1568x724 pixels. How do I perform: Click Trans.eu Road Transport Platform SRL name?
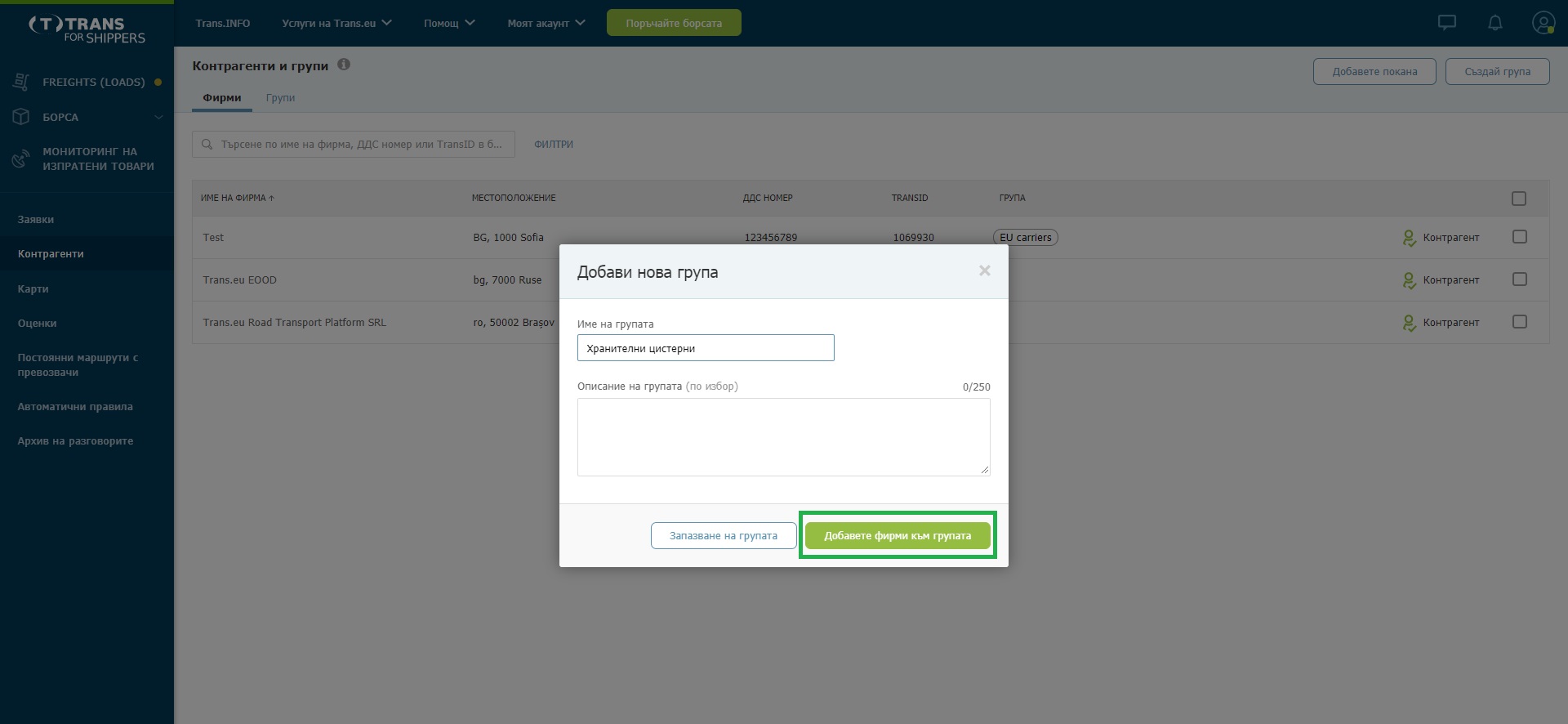coord(295,322)
